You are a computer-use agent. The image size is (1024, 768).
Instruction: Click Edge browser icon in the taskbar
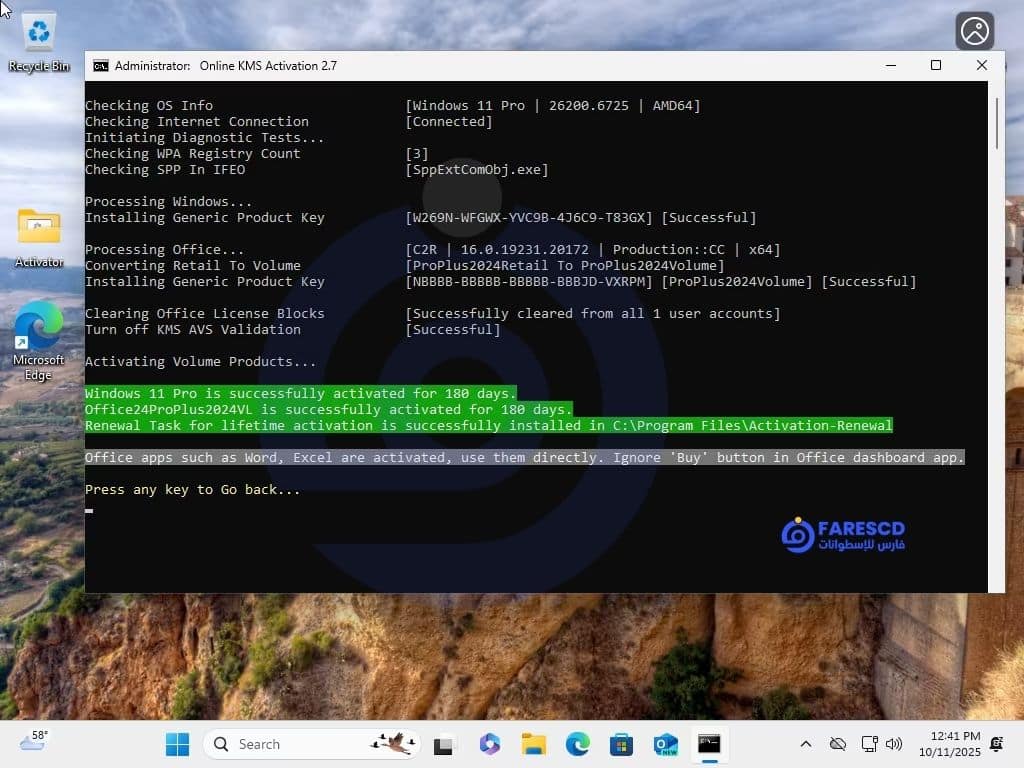[577, 744]
